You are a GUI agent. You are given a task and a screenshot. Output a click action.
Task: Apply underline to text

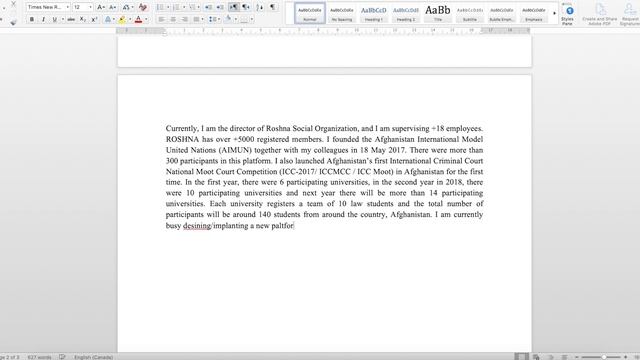[55, 20]
